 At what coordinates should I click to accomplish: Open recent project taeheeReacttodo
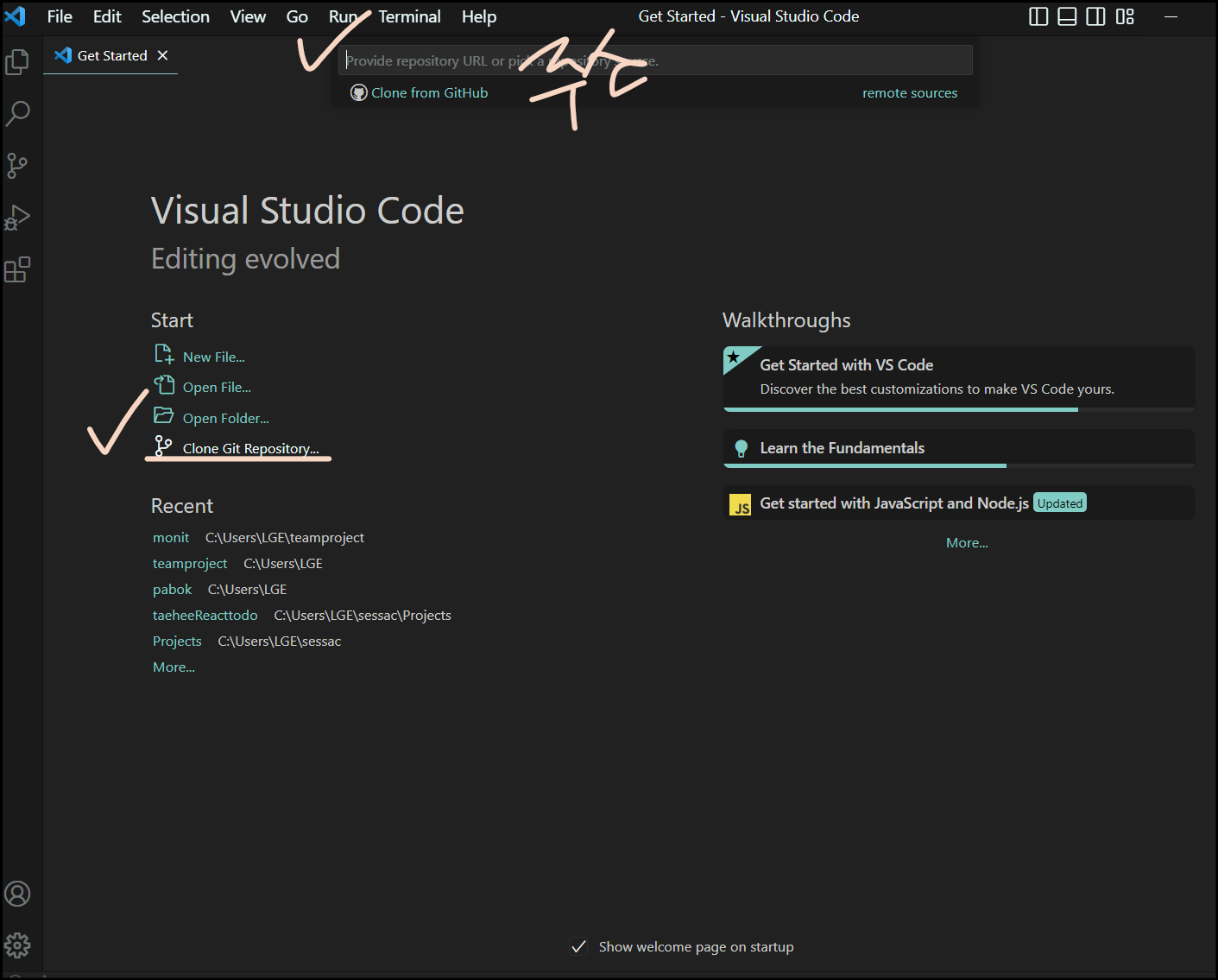click(205, 615)
